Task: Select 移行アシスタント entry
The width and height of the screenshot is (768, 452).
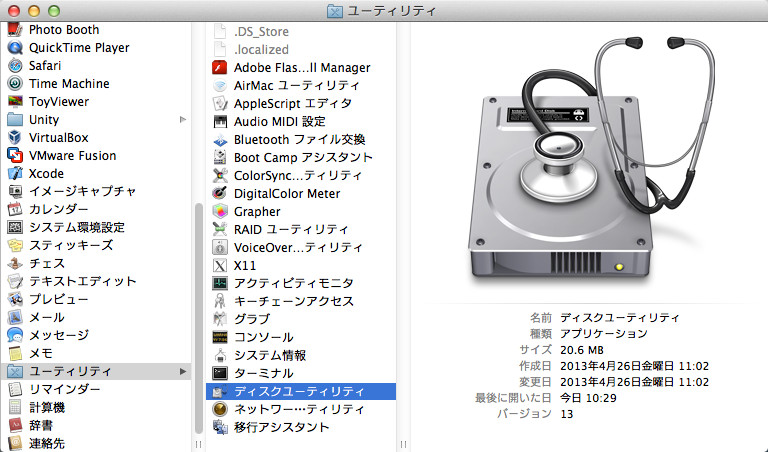Action: [x=301, y=427]
